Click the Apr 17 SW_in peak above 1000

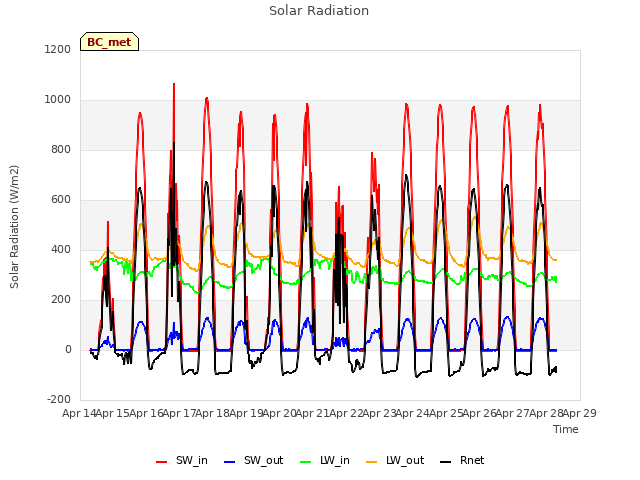[x=174, y=85]
